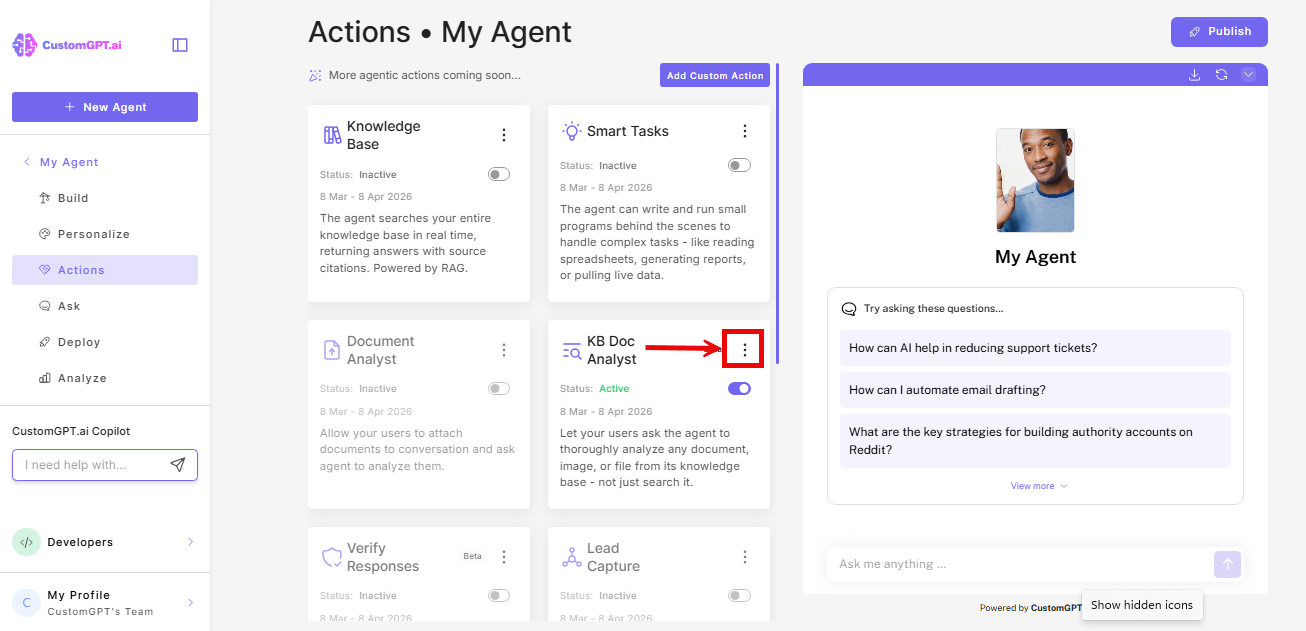This screenshot has height=631, width=1306.
Task: Download the chat using download icon
Action: [x=1194, y=75]
